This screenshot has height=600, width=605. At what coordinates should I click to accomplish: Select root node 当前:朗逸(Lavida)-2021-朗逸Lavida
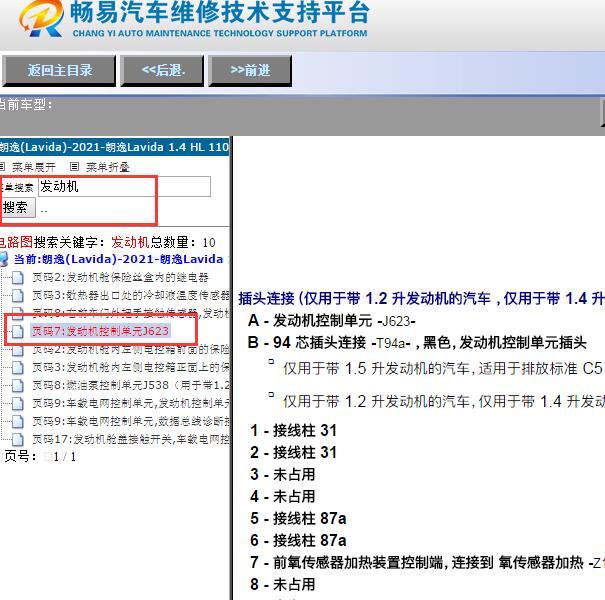click(x=118, y=259)
